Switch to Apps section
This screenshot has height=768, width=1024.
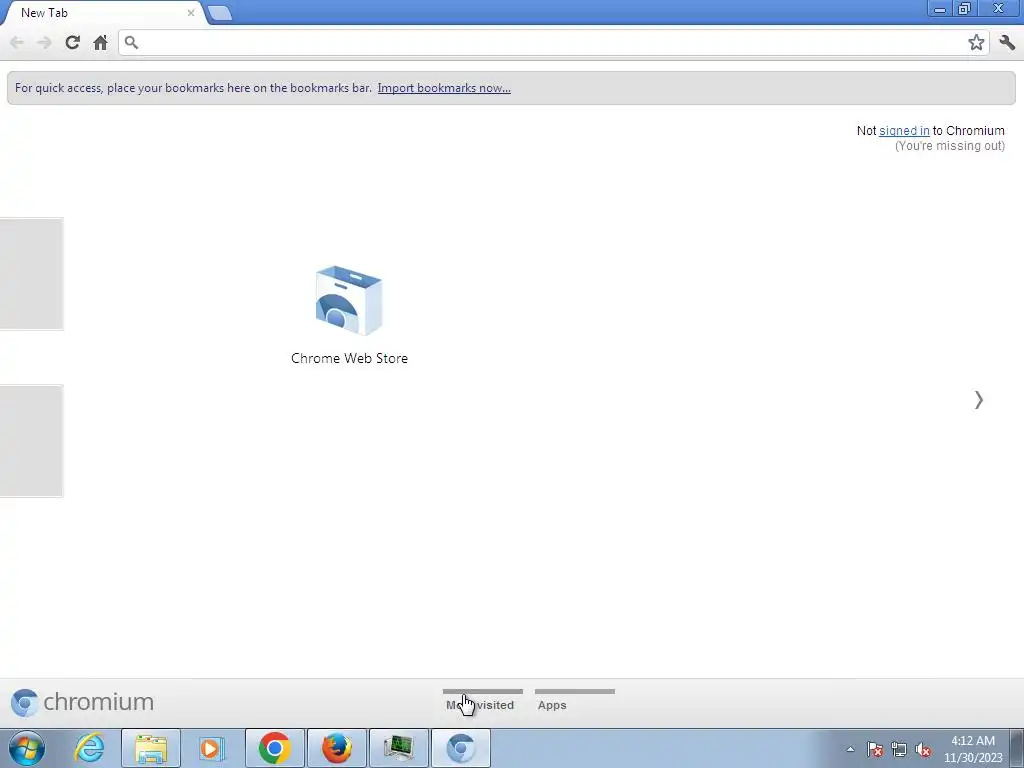[575, 701]
